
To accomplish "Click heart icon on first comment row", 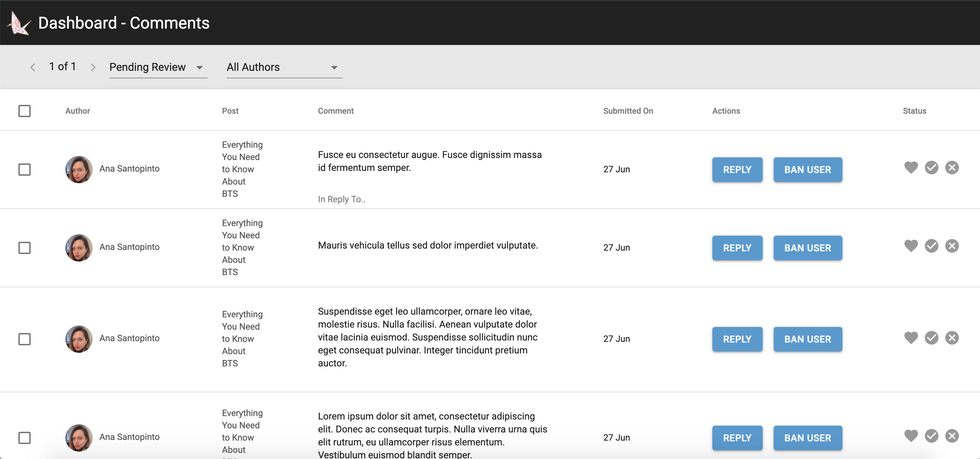I will click(x=910, y=168).
